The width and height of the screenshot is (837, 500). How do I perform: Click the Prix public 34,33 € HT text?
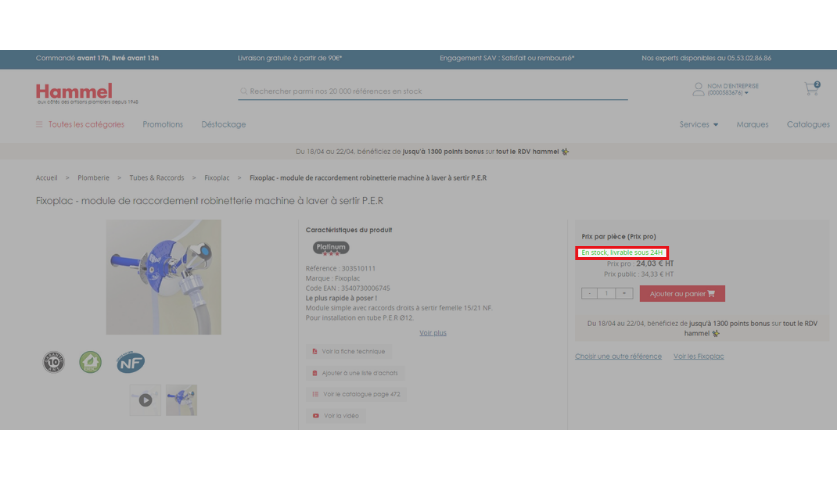[638, 274]
